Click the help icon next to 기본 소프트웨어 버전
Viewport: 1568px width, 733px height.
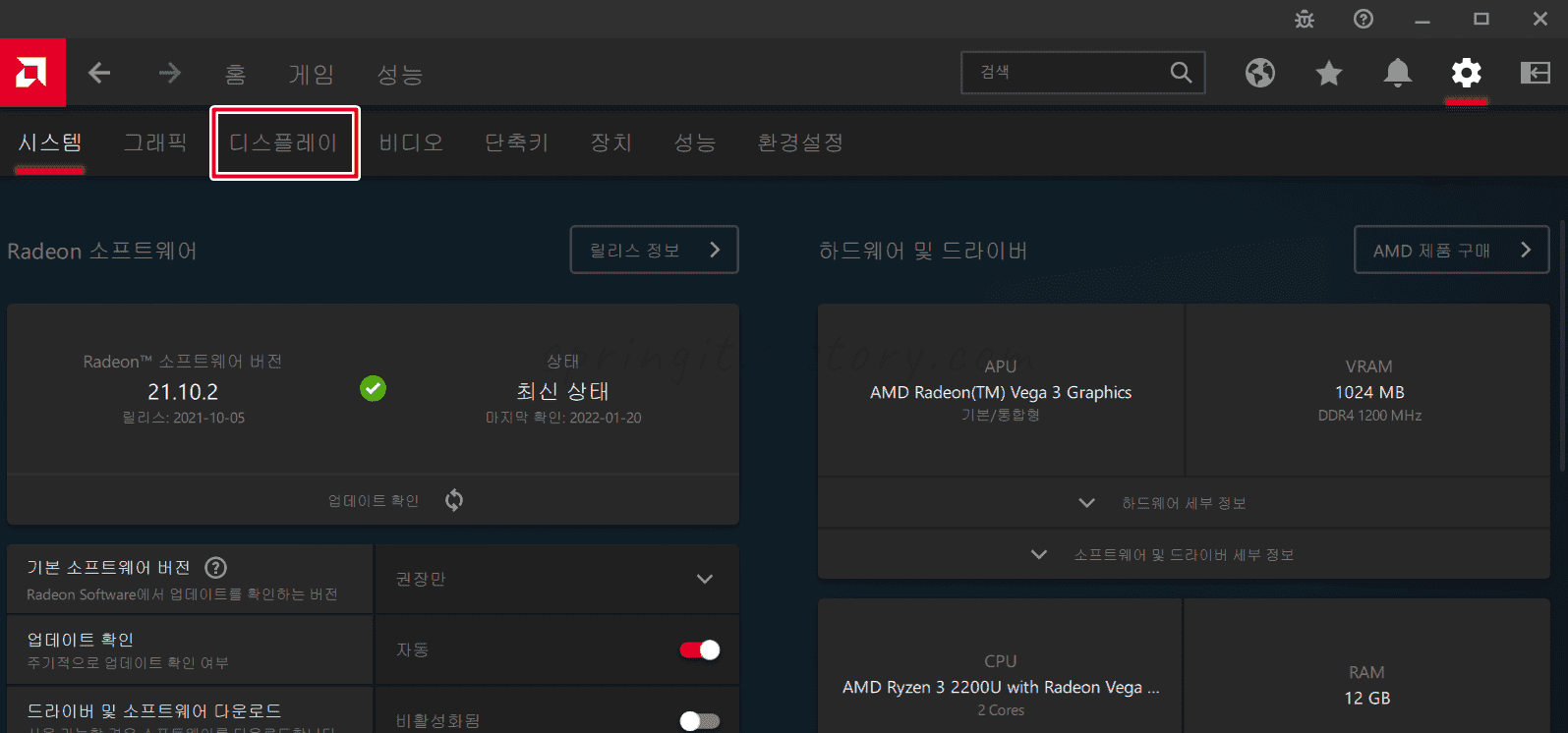[x=215, y=568]
